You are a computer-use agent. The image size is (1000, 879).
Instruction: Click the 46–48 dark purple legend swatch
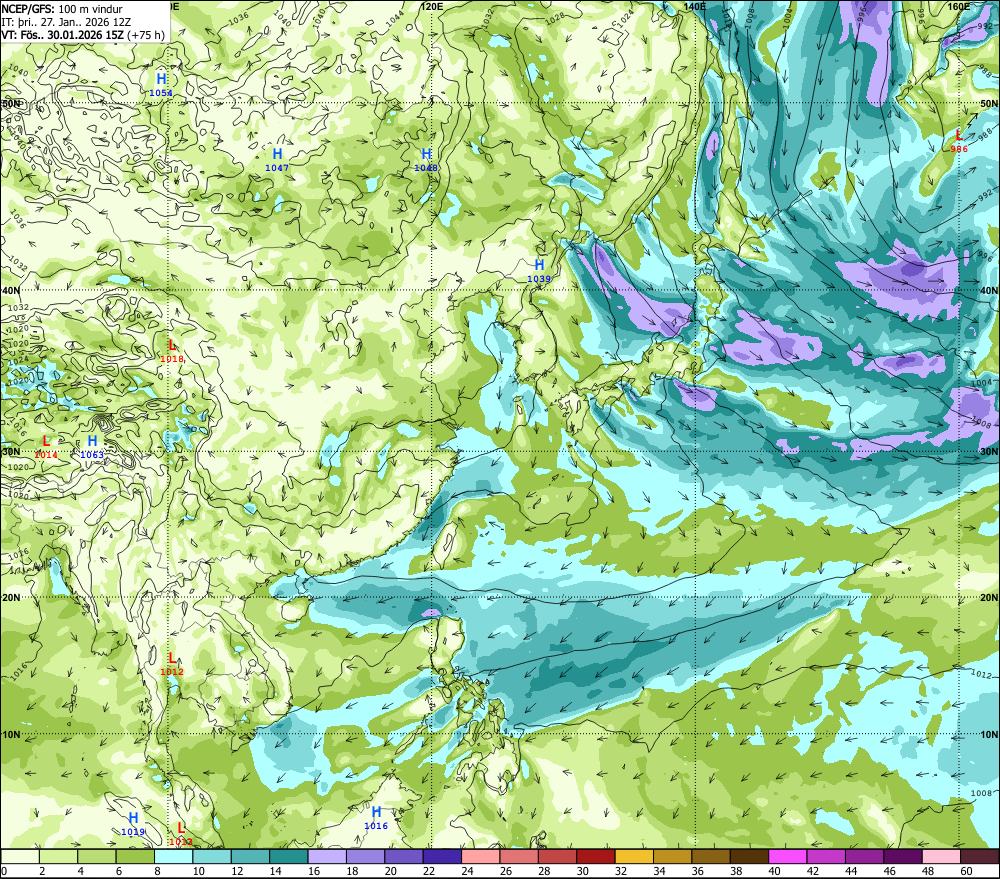pyautogui.click(x=902, y=857)
